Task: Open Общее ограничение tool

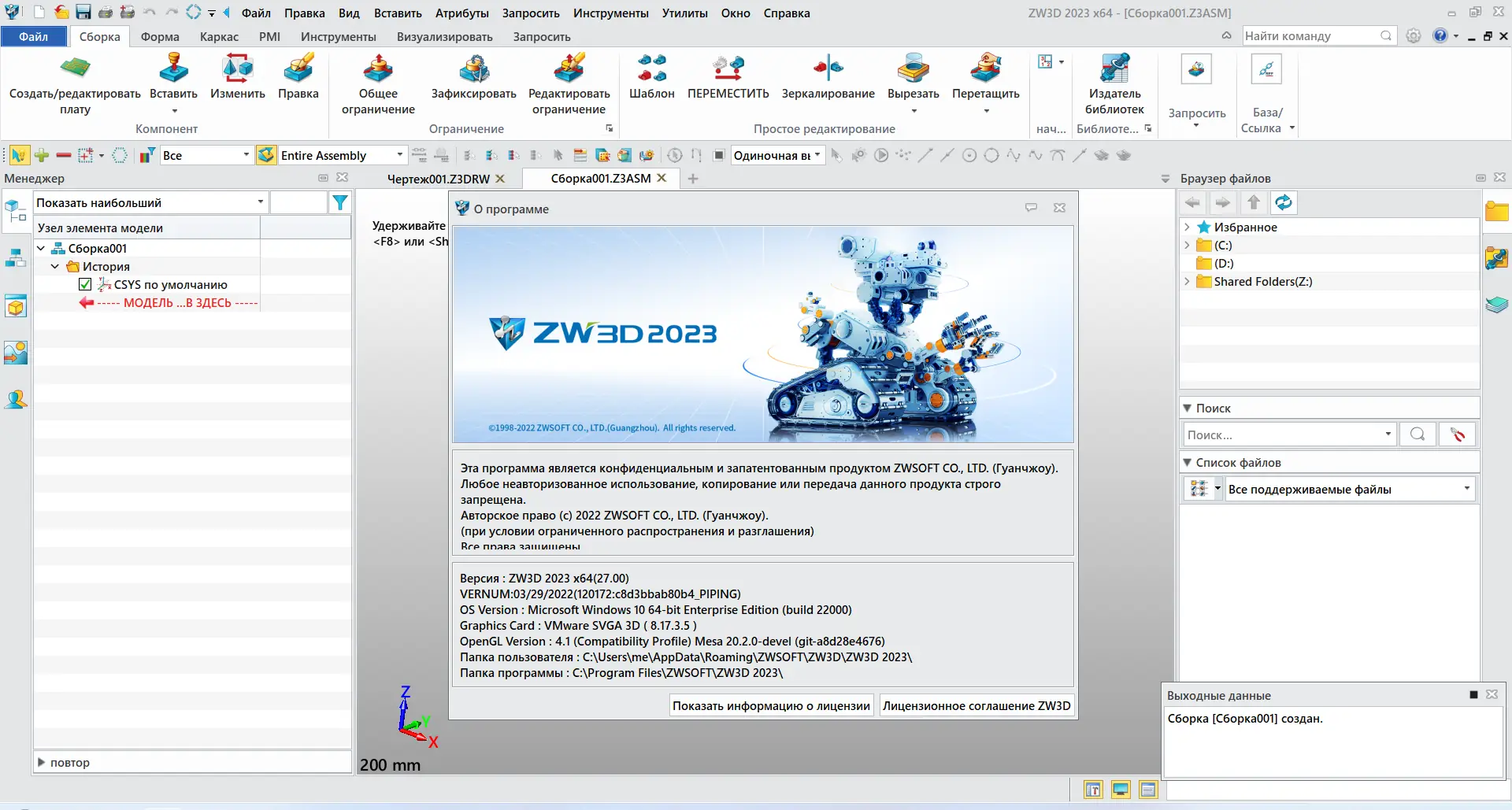Action: pyautogui.click(x=378, y=68)
